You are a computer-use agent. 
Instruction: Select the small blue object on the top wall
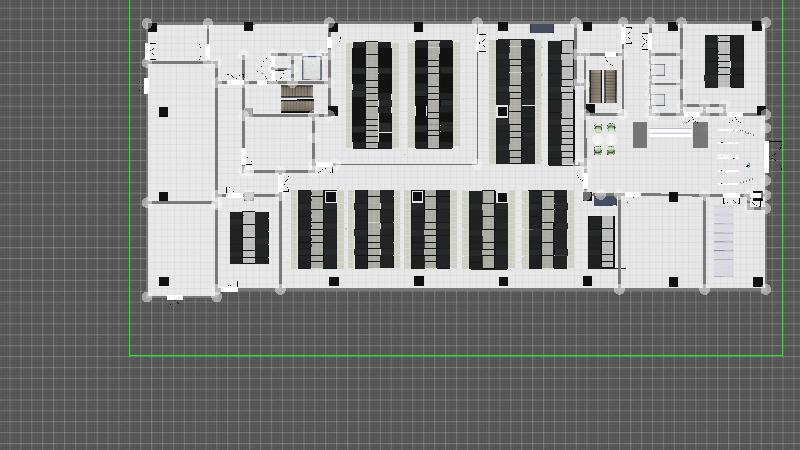tap(541, 27)
